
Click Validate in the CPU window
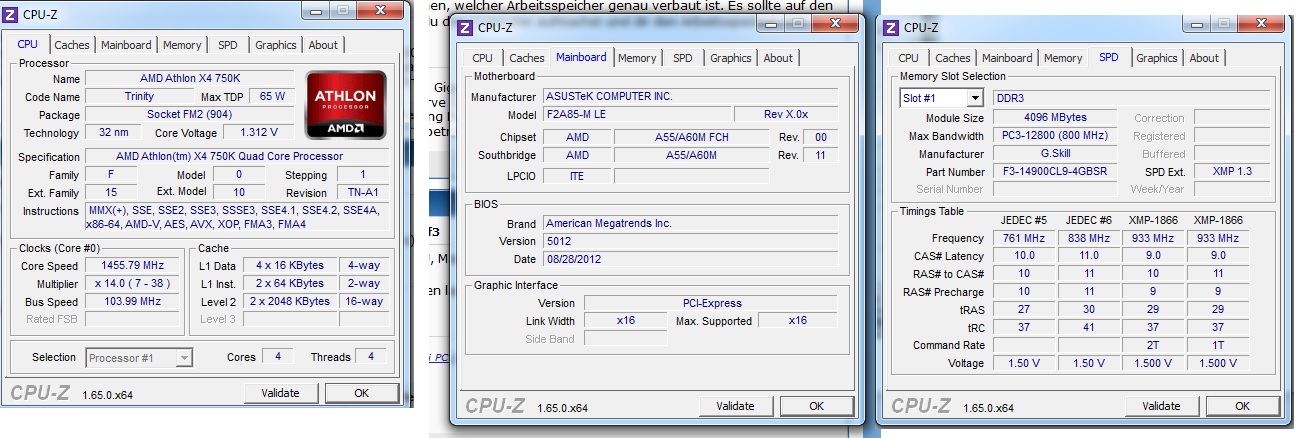tap(281, 393)
